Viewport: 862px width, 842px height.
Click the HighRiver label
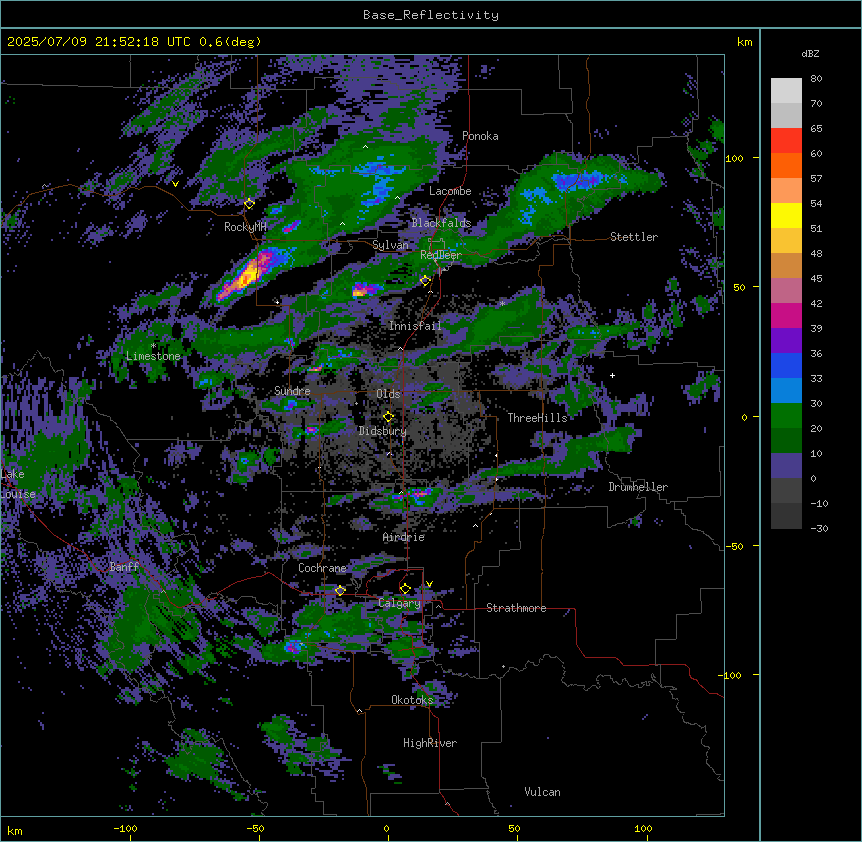click(x=430, y=743)
